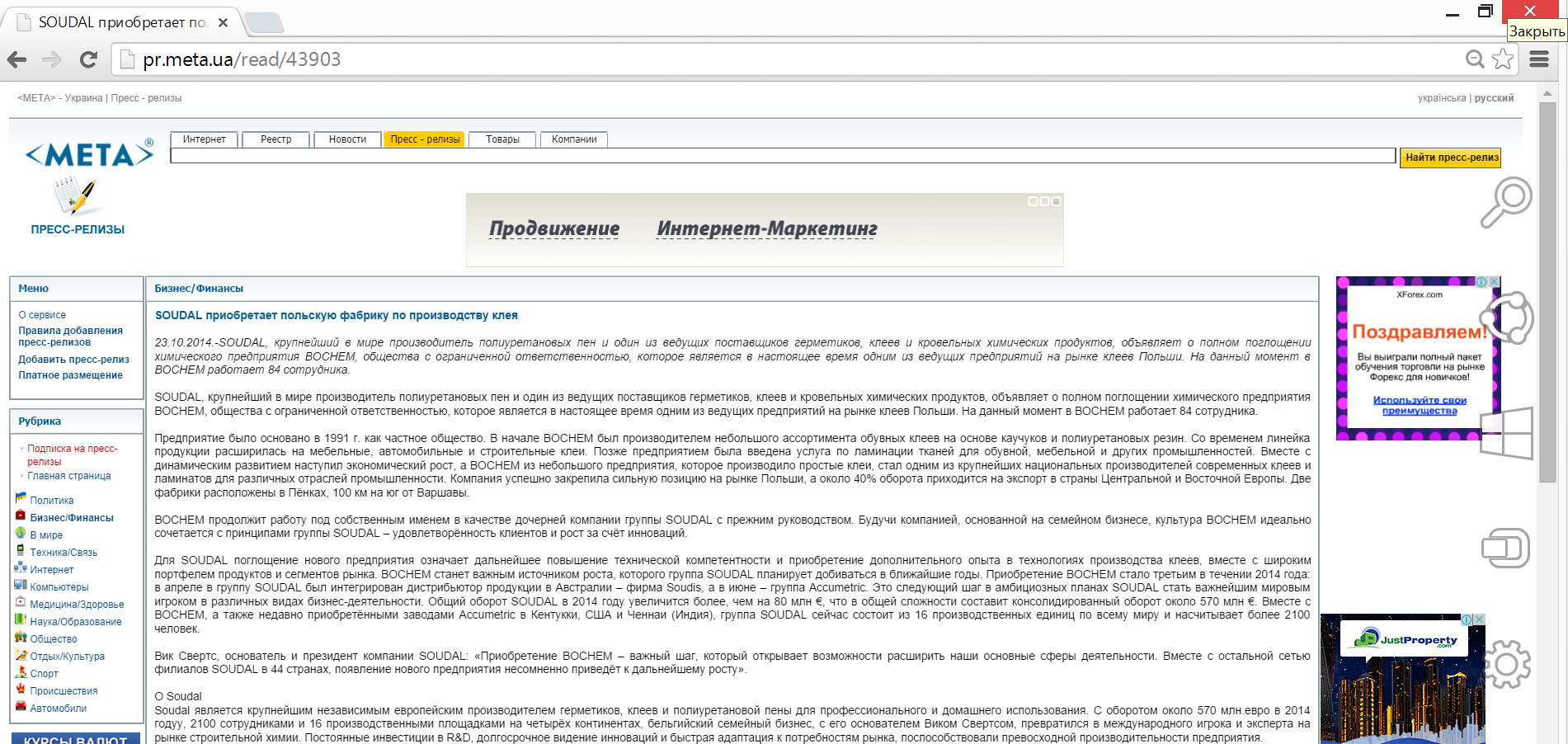Click the В мире globe icon
This screenshot has height=744, width=1568.
tap(21, 533)
